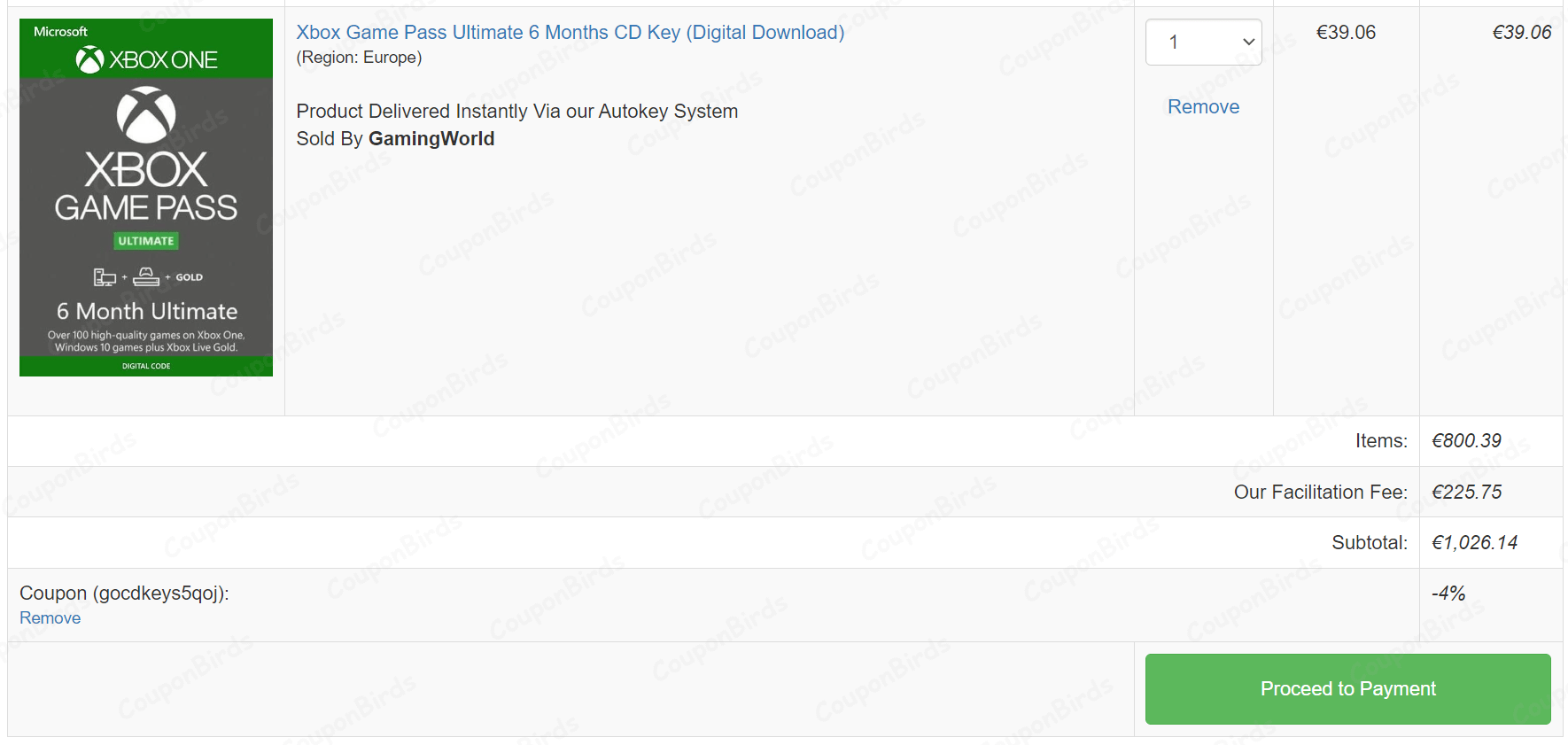Click the '6 Month Ultimate' text on the cover
The image size is (1568, 745).
tap(147, 312)
